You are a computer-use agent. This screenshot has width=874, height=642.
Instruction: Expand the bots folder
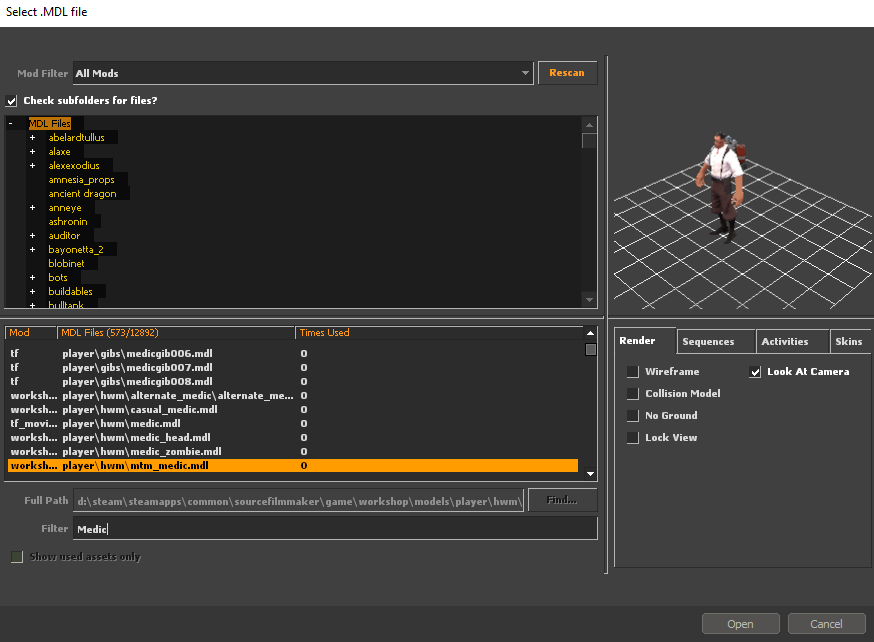pos(32,278)
